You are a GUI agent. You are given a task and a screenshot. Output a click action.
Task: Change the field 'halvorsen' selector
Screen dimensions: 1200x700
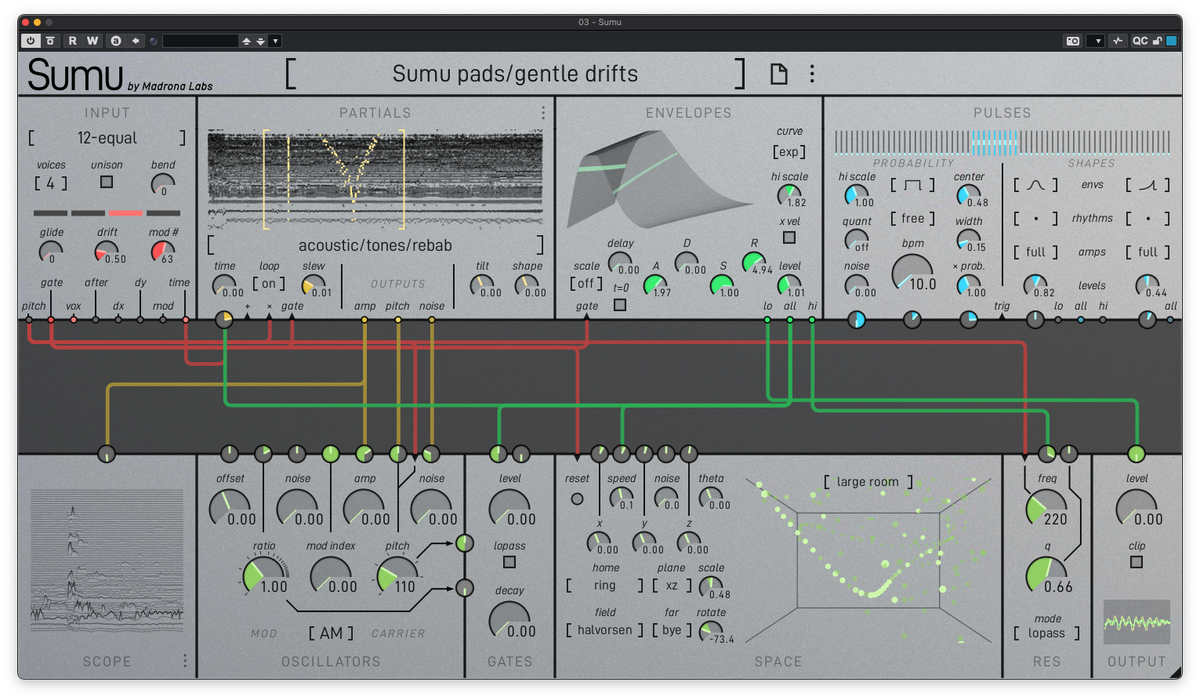pos(605,630)
